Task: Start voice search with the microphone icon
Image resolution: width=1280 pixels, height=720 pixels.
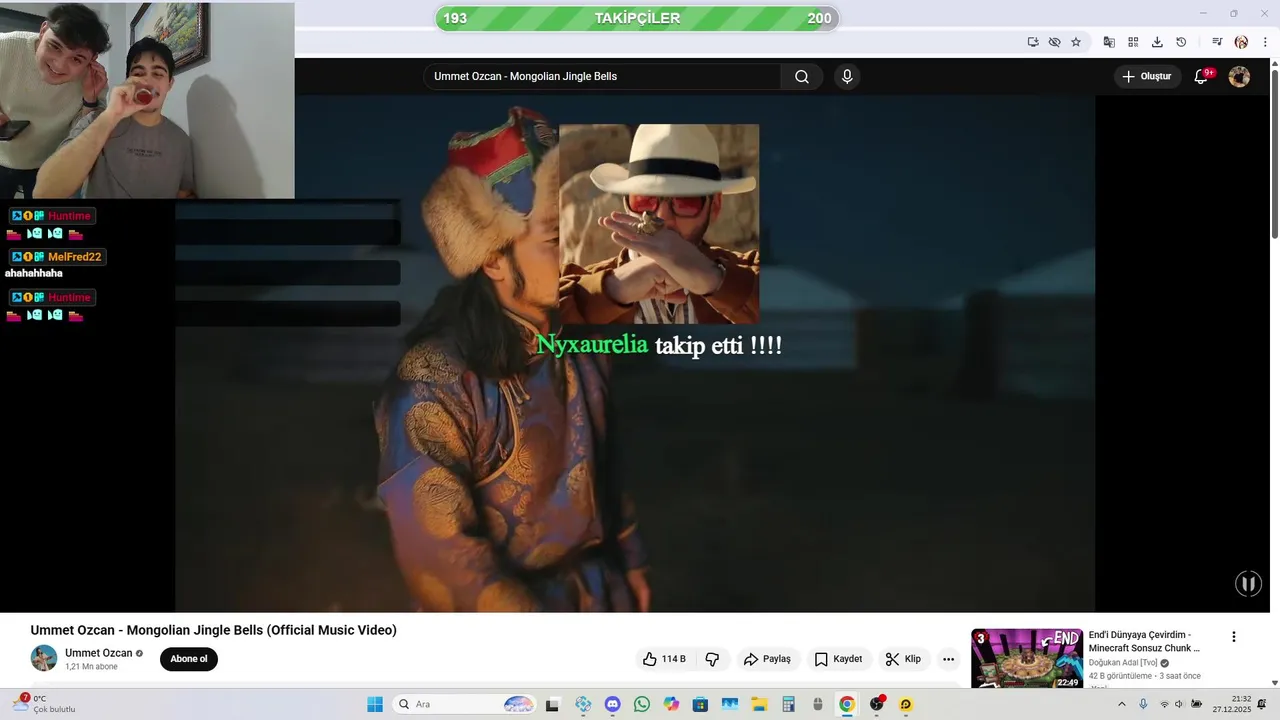Action: 847,77
